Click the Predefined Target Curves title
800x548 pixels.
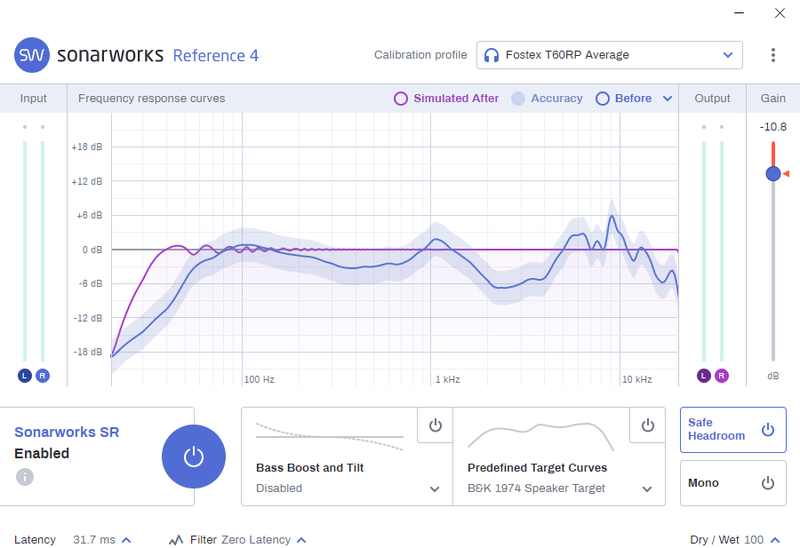[537, 467]
